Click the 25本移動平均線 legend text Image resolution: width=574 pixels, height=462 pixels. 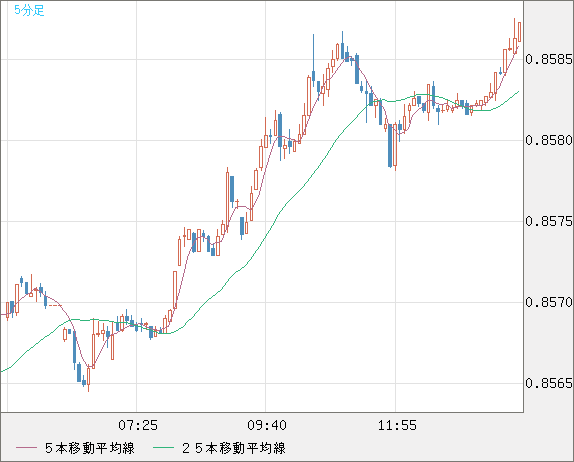pyautogui.click(x=234, y=448)
